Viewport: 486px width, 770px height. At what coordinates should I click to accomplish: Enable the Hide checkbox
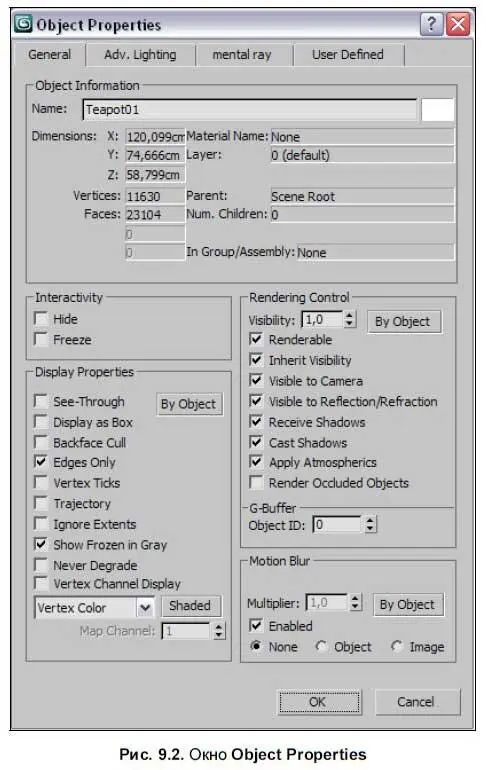coord(41,319)
